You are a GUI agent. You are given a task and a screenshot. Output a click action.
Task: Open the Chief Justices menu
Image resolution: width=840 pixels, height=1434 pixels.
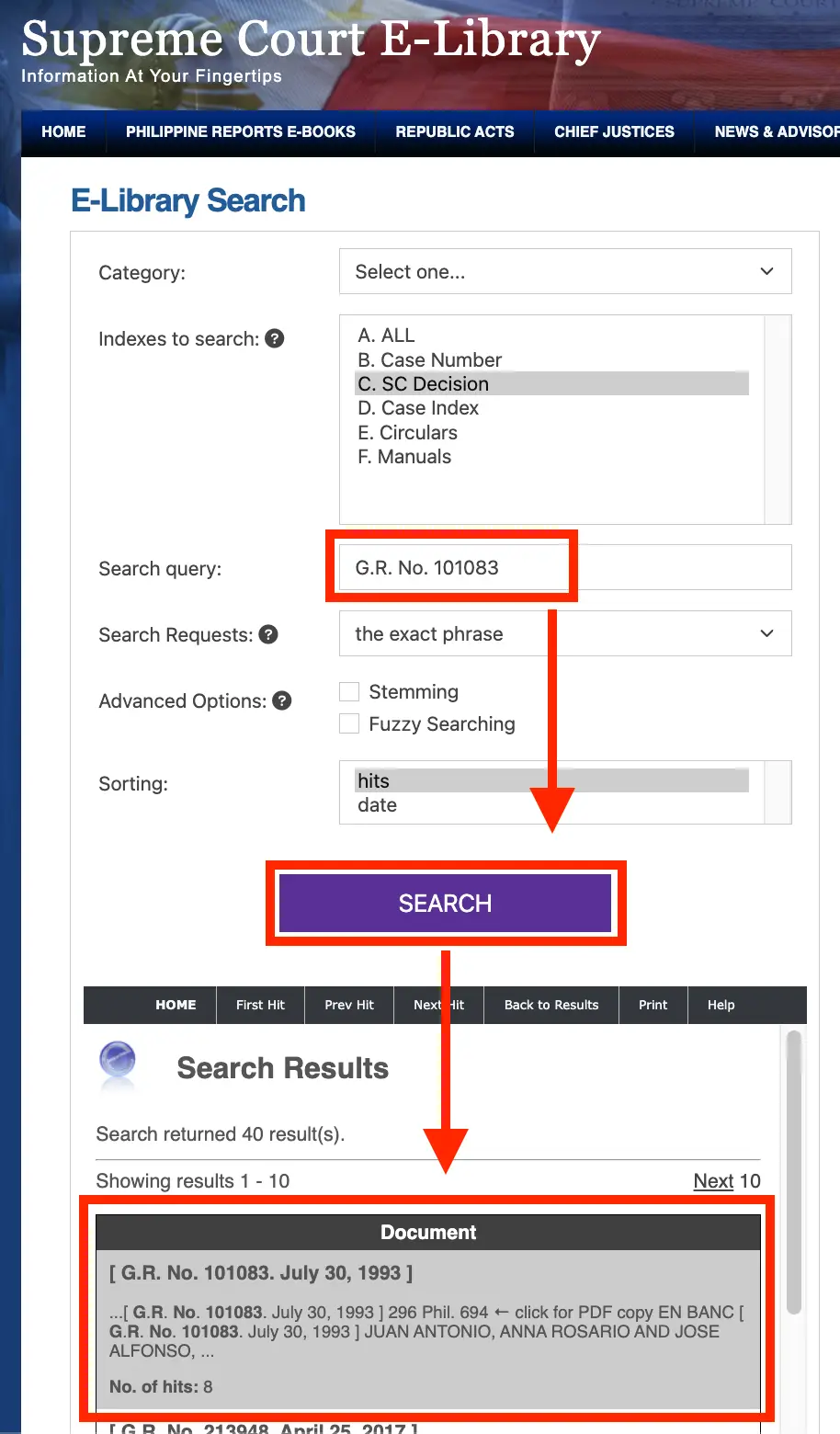614,131
